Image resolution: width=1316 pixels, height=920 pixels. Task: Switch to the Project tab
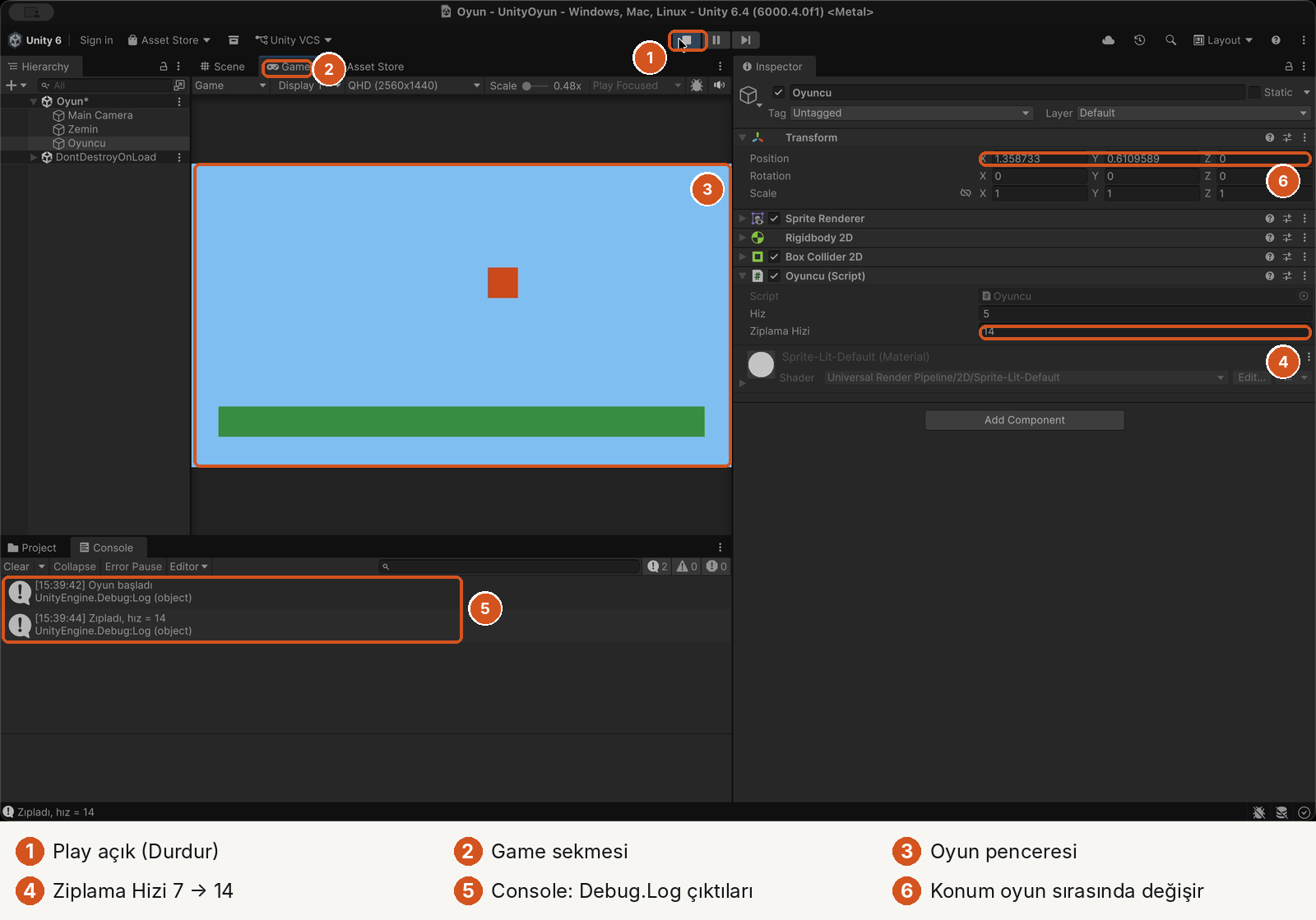[x=32, y=548]
